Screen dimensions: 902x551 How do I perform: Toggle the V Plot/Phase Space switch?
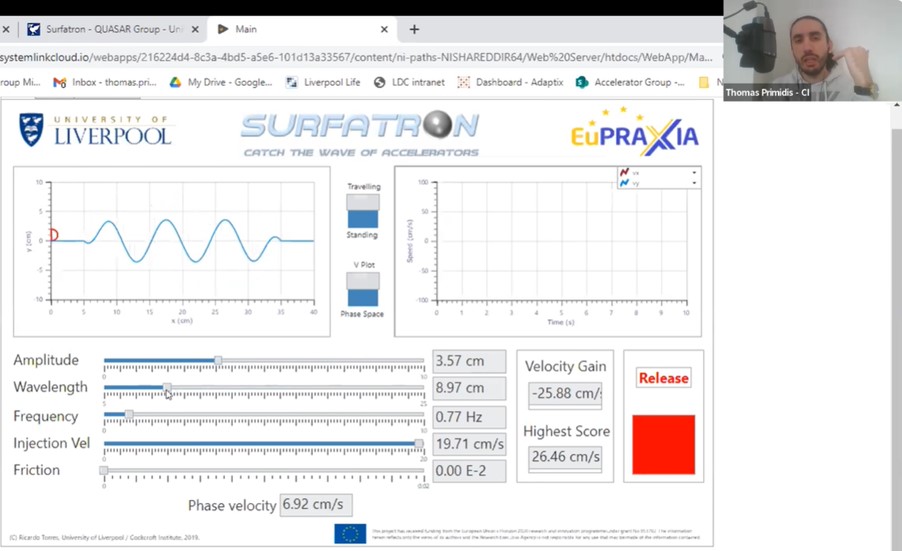pyautogui.click(x=362, y=289)
